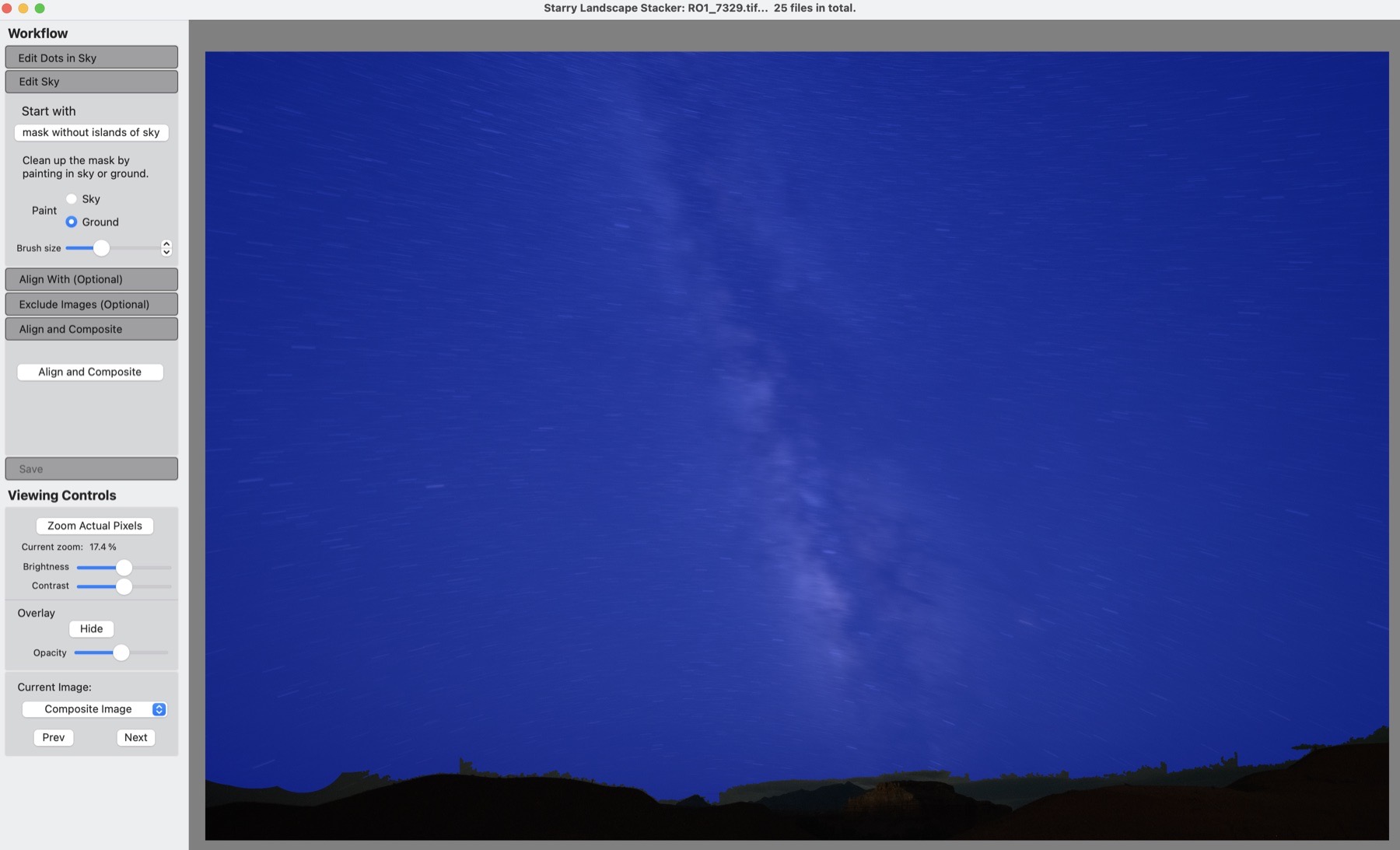Click the Current zoom 17.4 % value
This screenshot has height=850, width=1400.
click(x=103, y=547)
